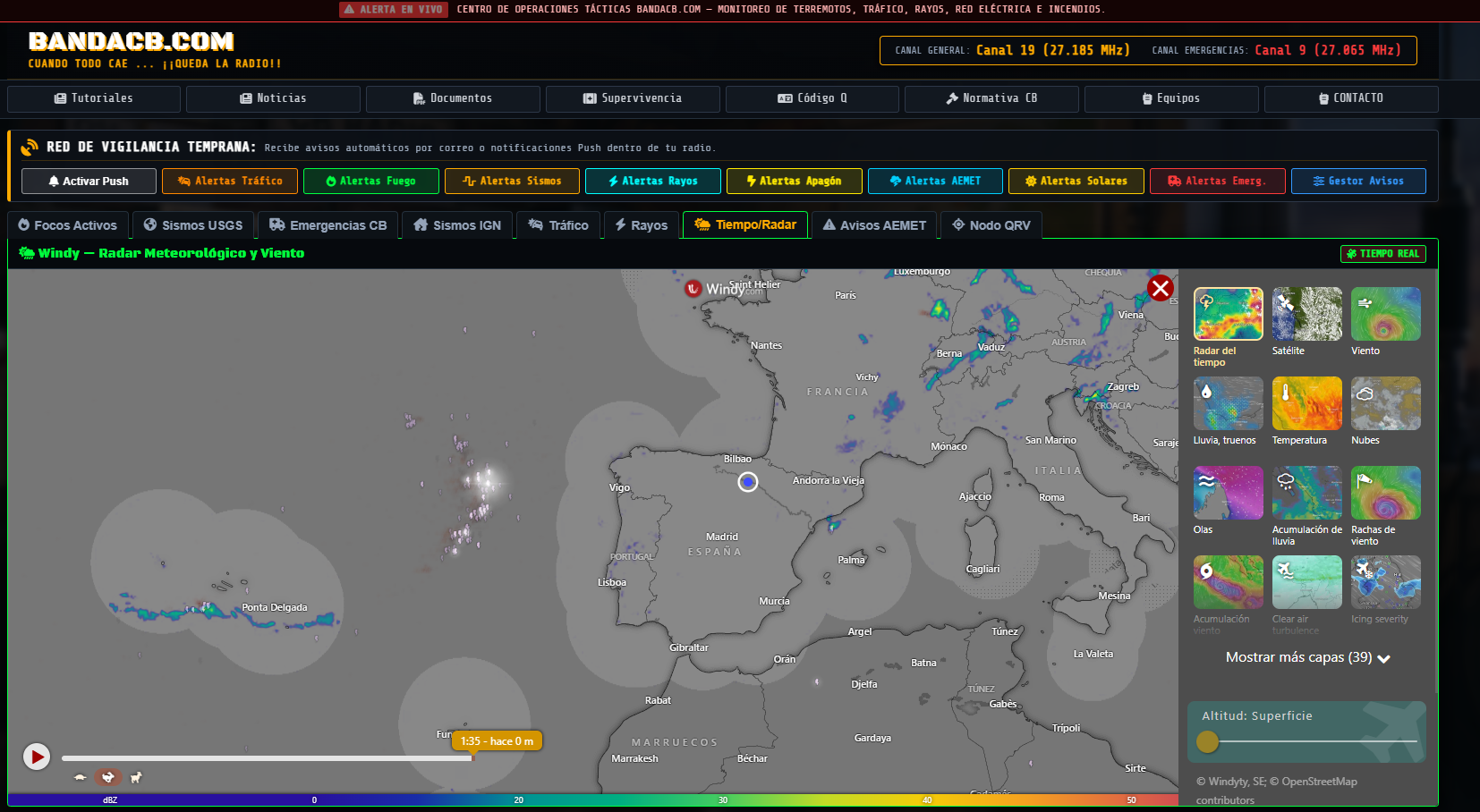Open the Normativa CB menu

pyautogui.click(x=991, y=98)
